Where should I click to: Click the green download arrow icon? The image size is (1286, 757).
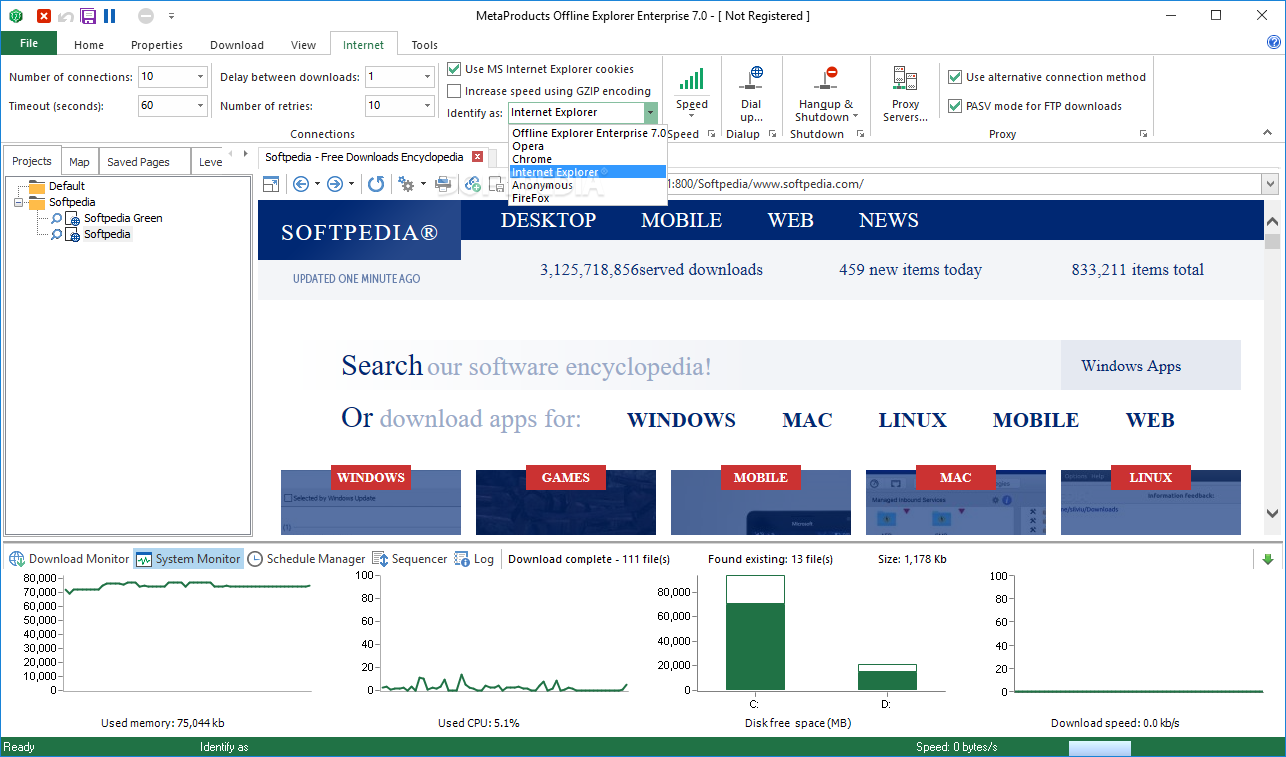pos(1268,559)
